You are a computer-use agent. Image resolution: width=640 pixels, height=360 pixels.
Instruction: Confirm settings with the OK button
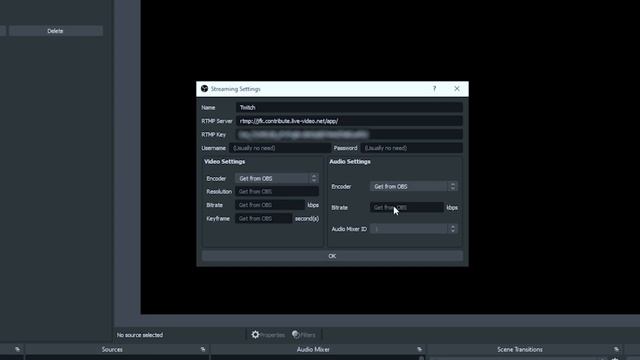coord(332,256)
